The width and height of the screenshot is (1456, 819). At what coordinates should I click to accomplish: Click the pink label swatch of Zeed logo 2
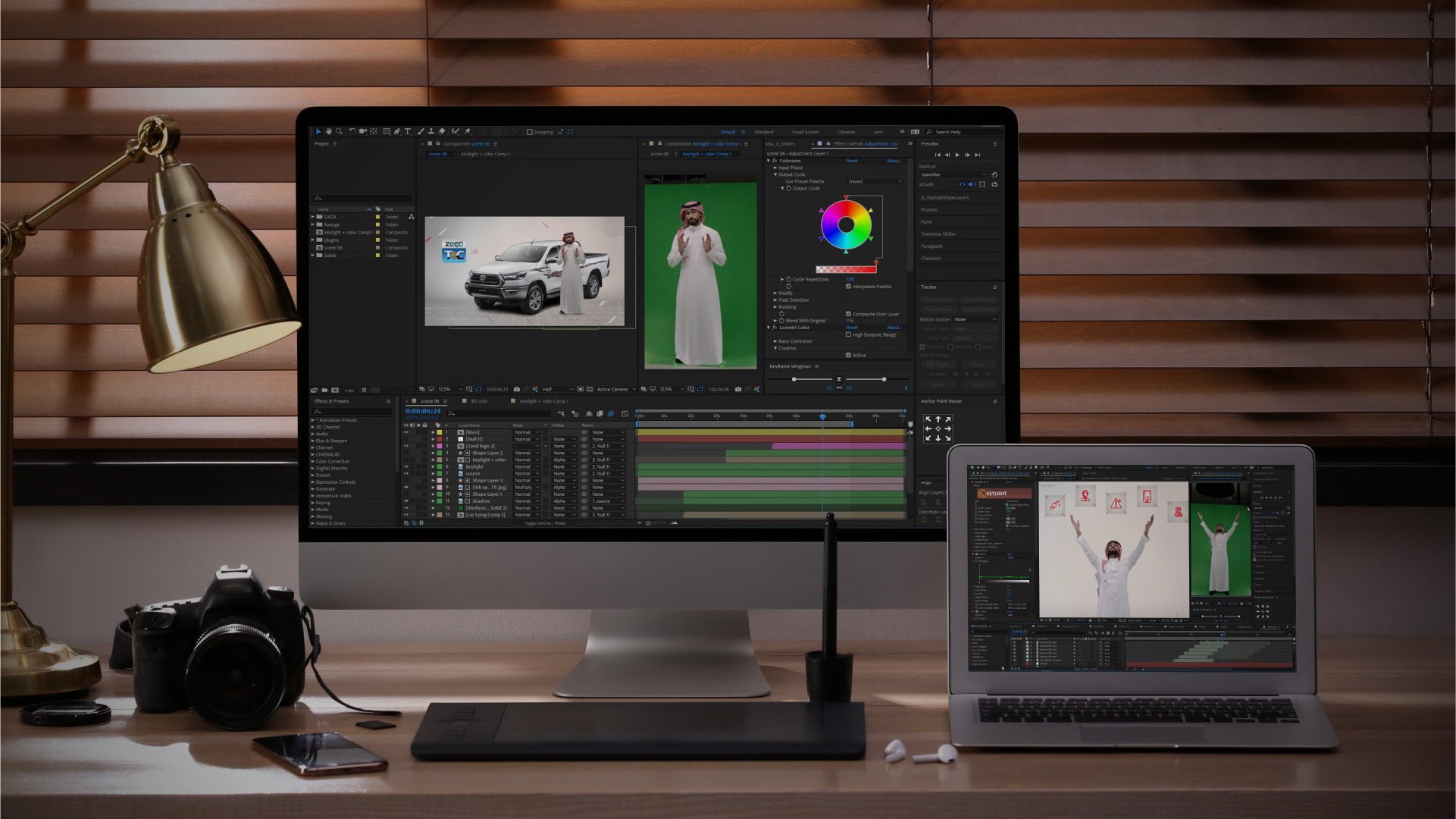click(x=440, y=446)
